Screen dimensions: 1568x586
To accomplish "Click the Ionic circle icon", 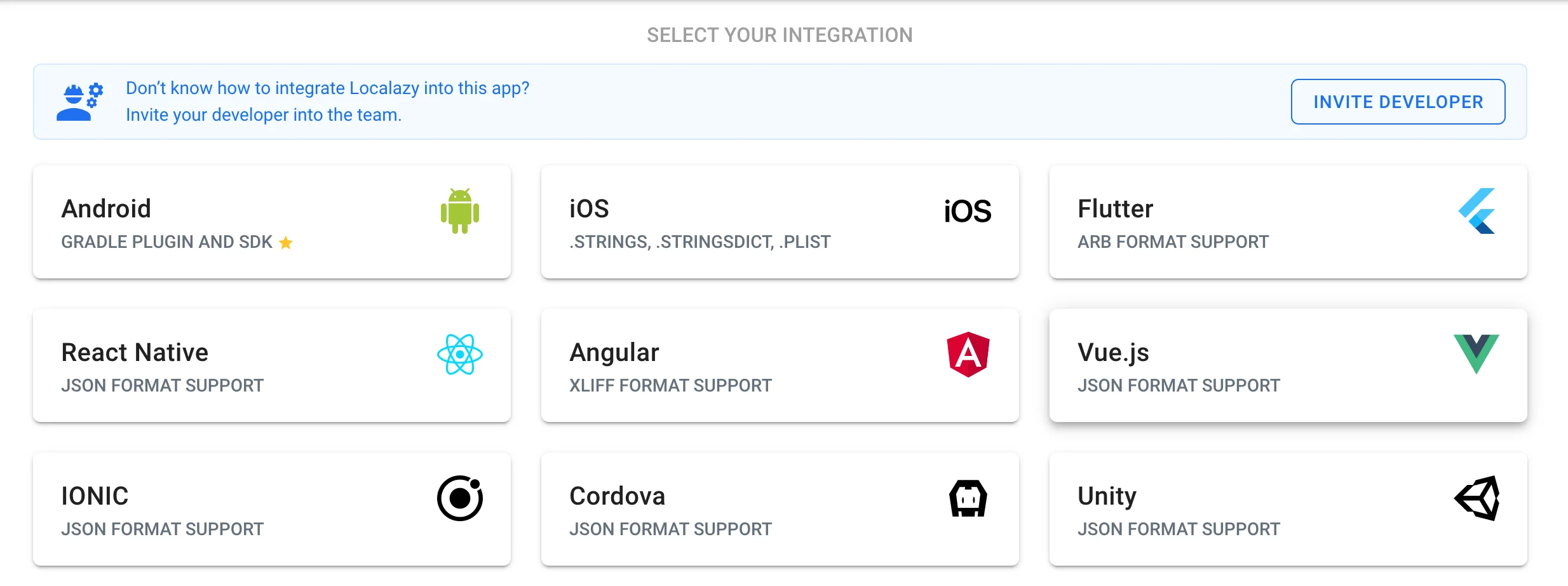I will point(459,498).
